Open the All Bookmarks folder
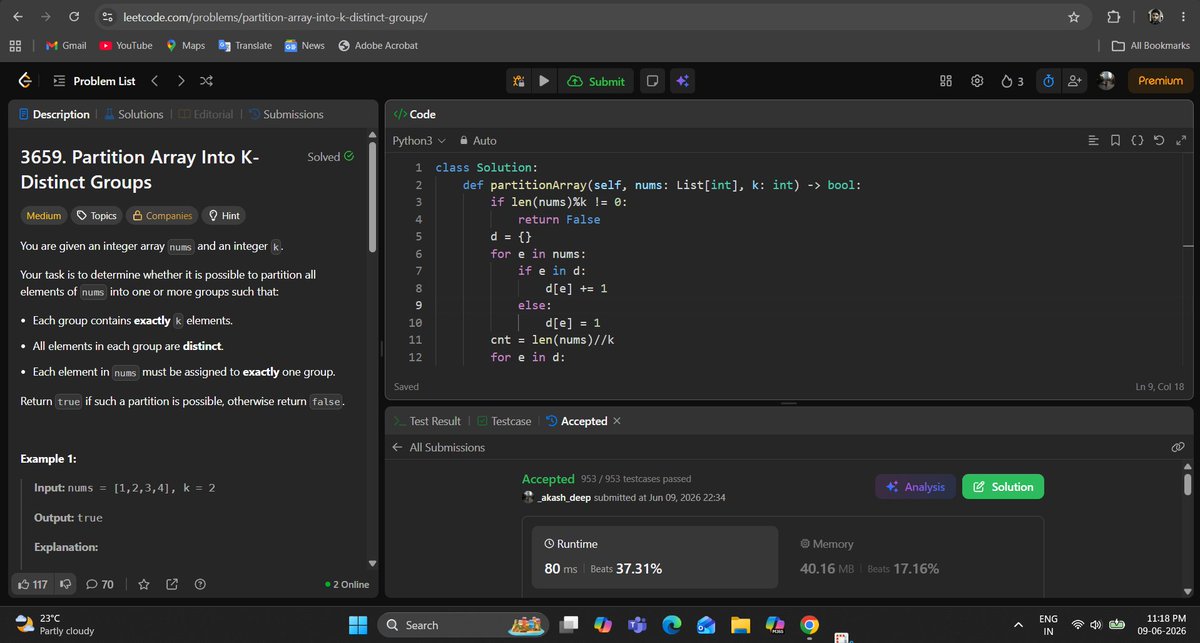Screen dimensions: 1200x643 pos(1151,45)
